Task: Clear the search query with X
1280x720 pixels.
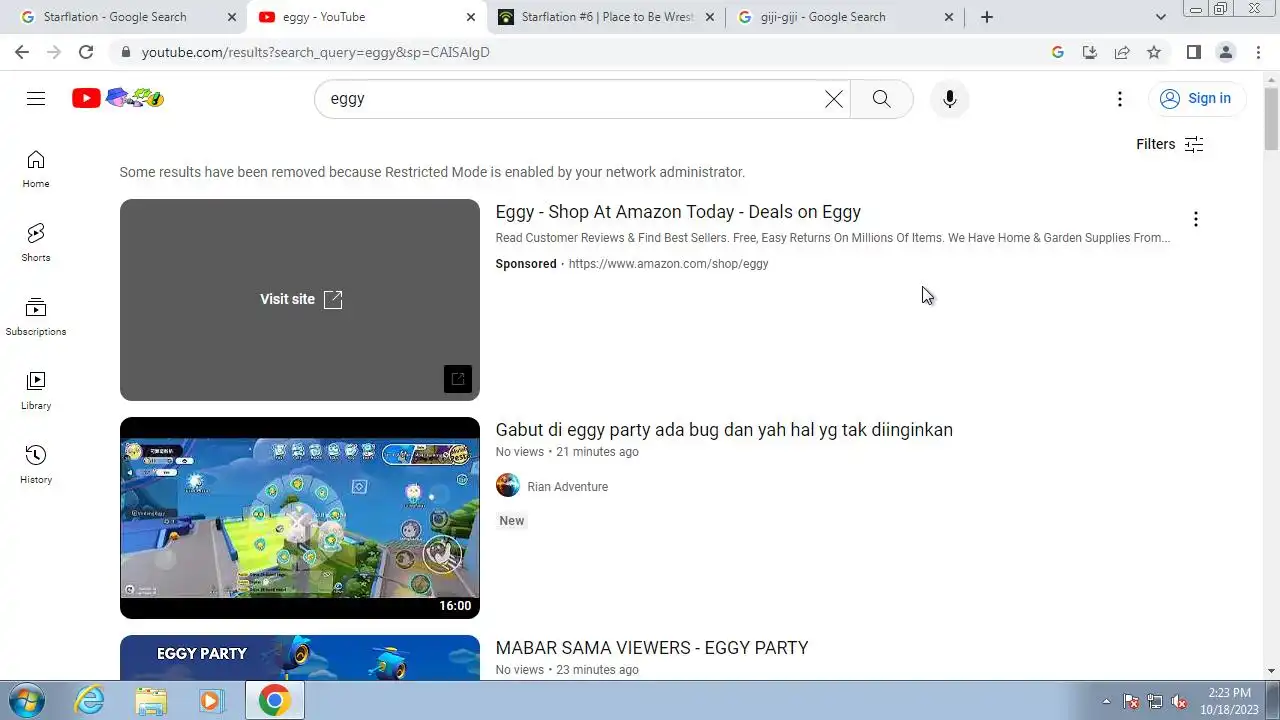Action: click(834, 99)
